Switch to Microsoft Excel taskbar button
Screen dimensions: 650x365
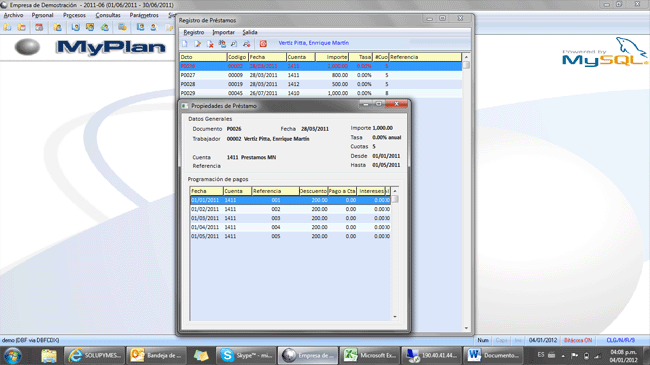tap(370, 355)
